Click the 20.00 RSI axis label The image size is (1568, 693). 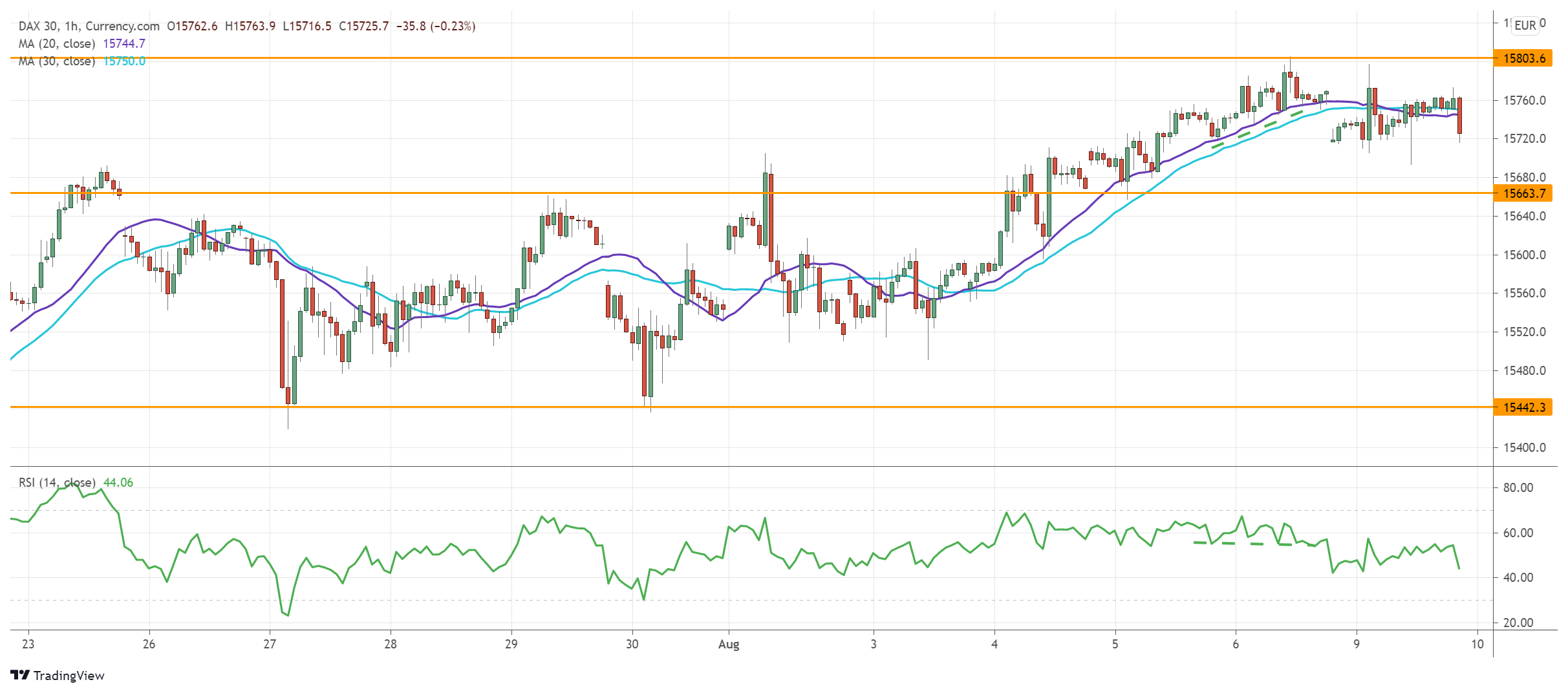click(1518, 623)
